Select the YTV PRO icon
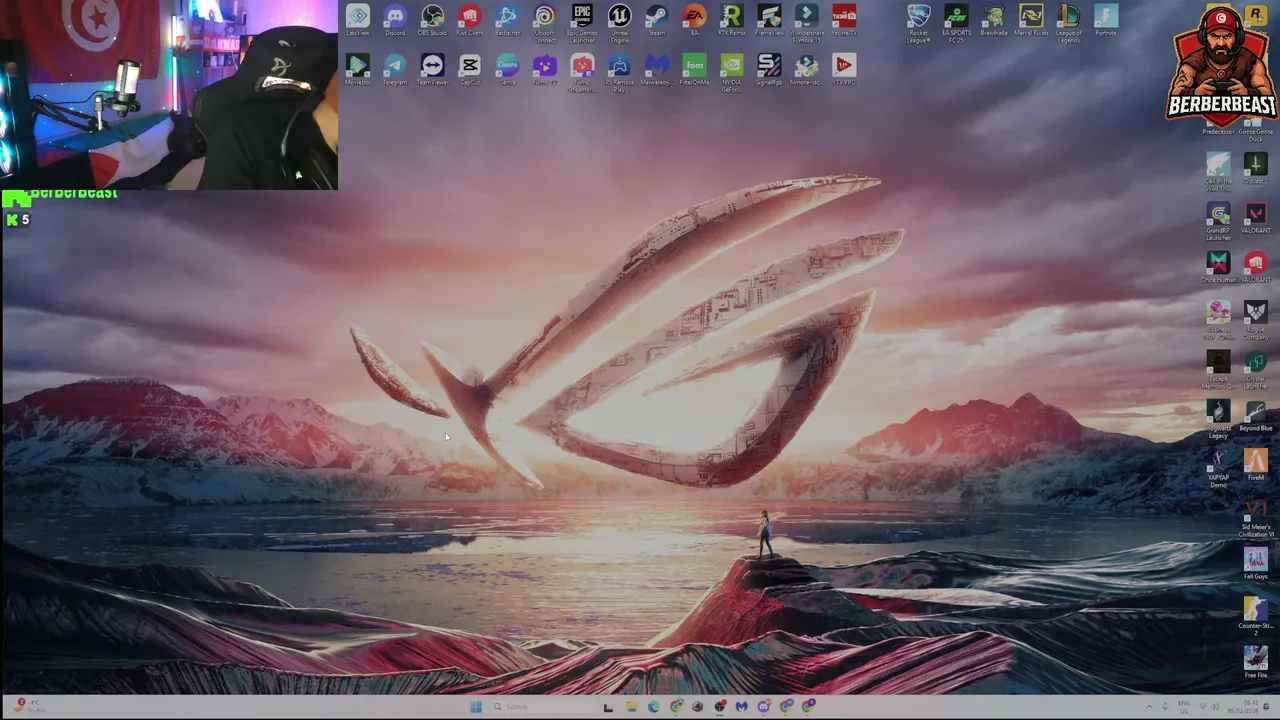 click(844, 70)
